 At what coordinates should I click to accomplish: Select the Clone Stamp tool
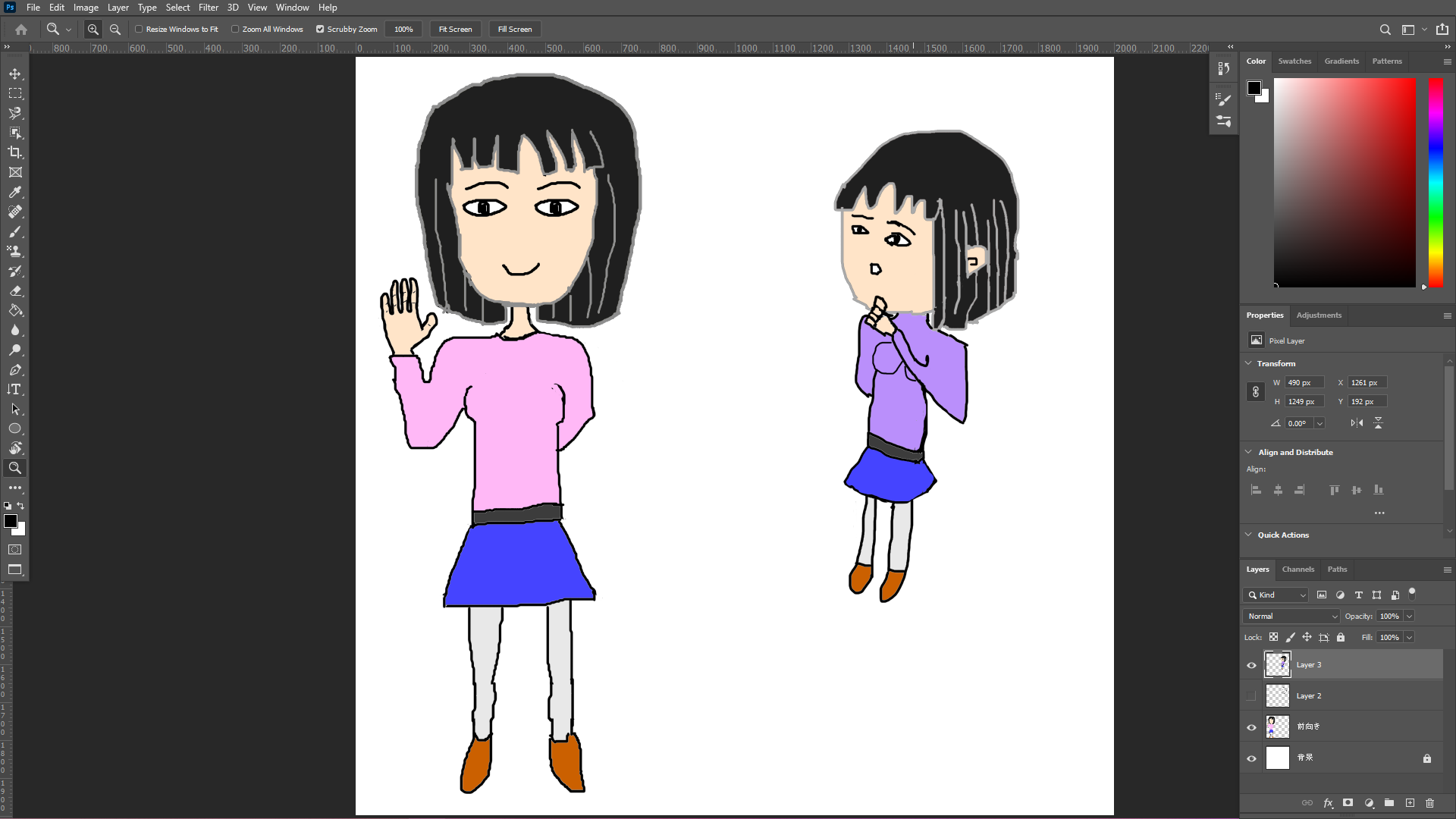15,251
